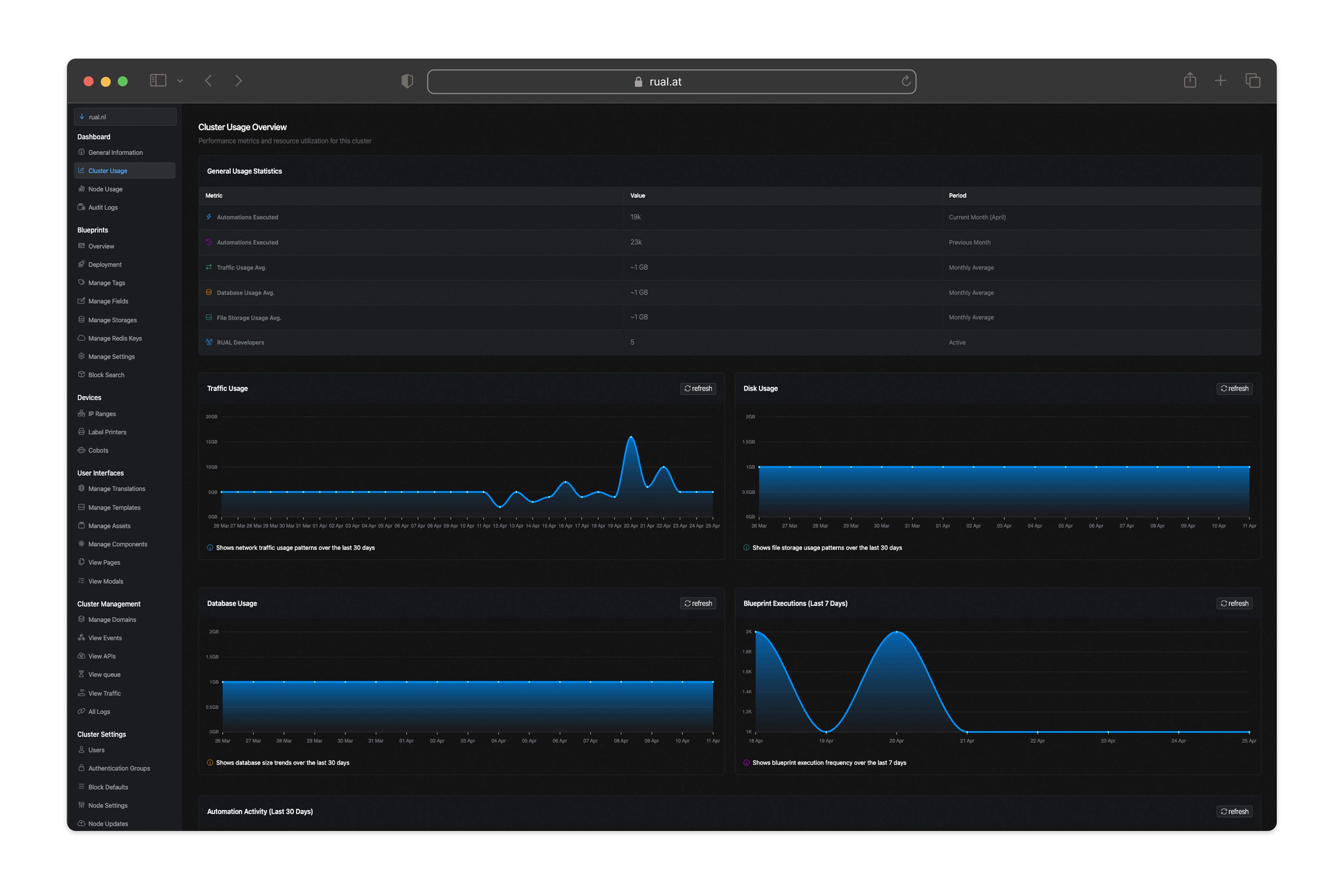
Task: Show the tab overview icon
Action: click(x=1253, y=81)
